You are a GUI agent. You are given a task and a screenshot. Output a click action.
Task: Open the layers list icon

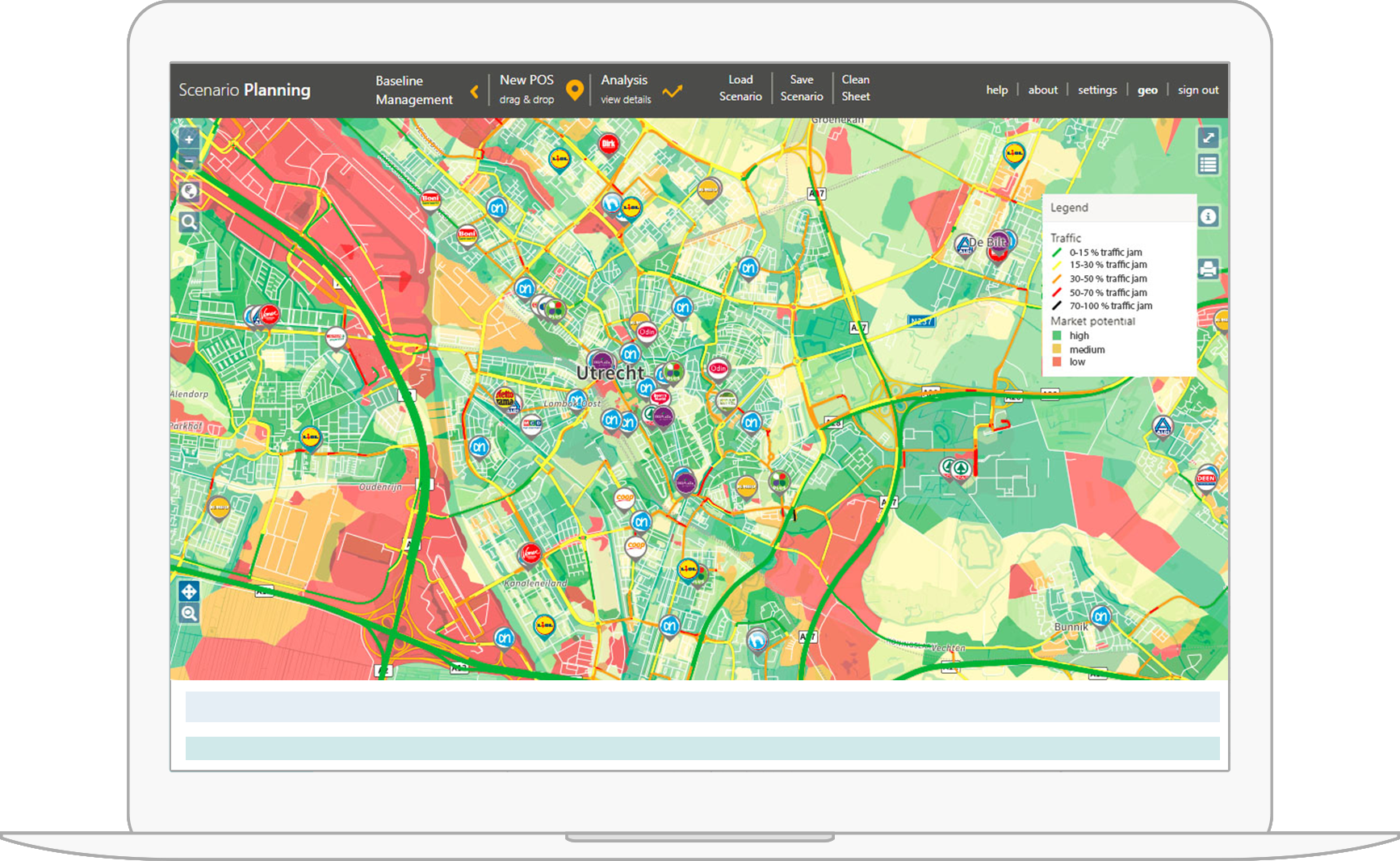tap(1208, 165)
